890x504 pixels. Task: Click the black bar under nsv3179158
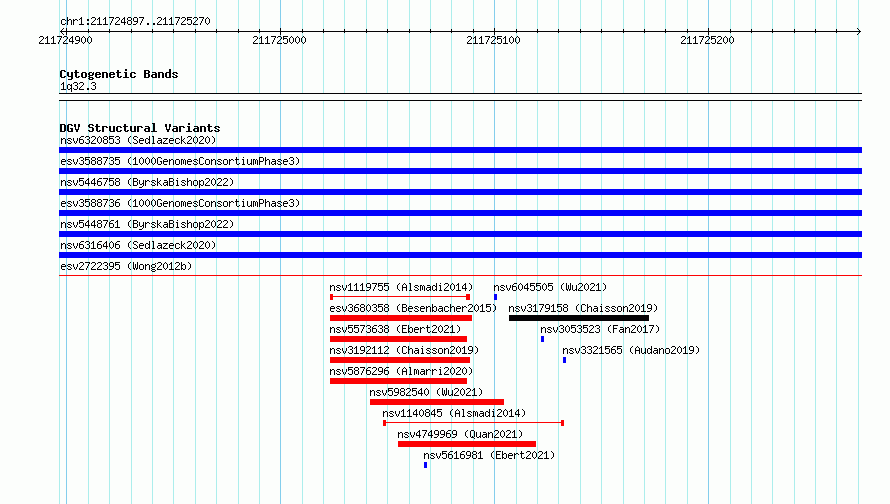click(x=579, y=318)
